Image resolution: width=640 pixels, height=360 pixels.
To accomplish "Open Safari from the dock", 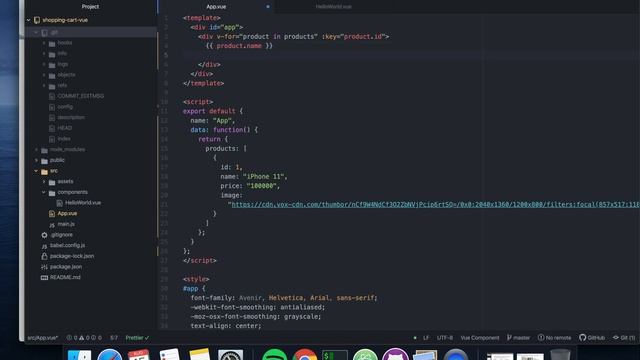I will pyautogui.click(x=109, y=355).
